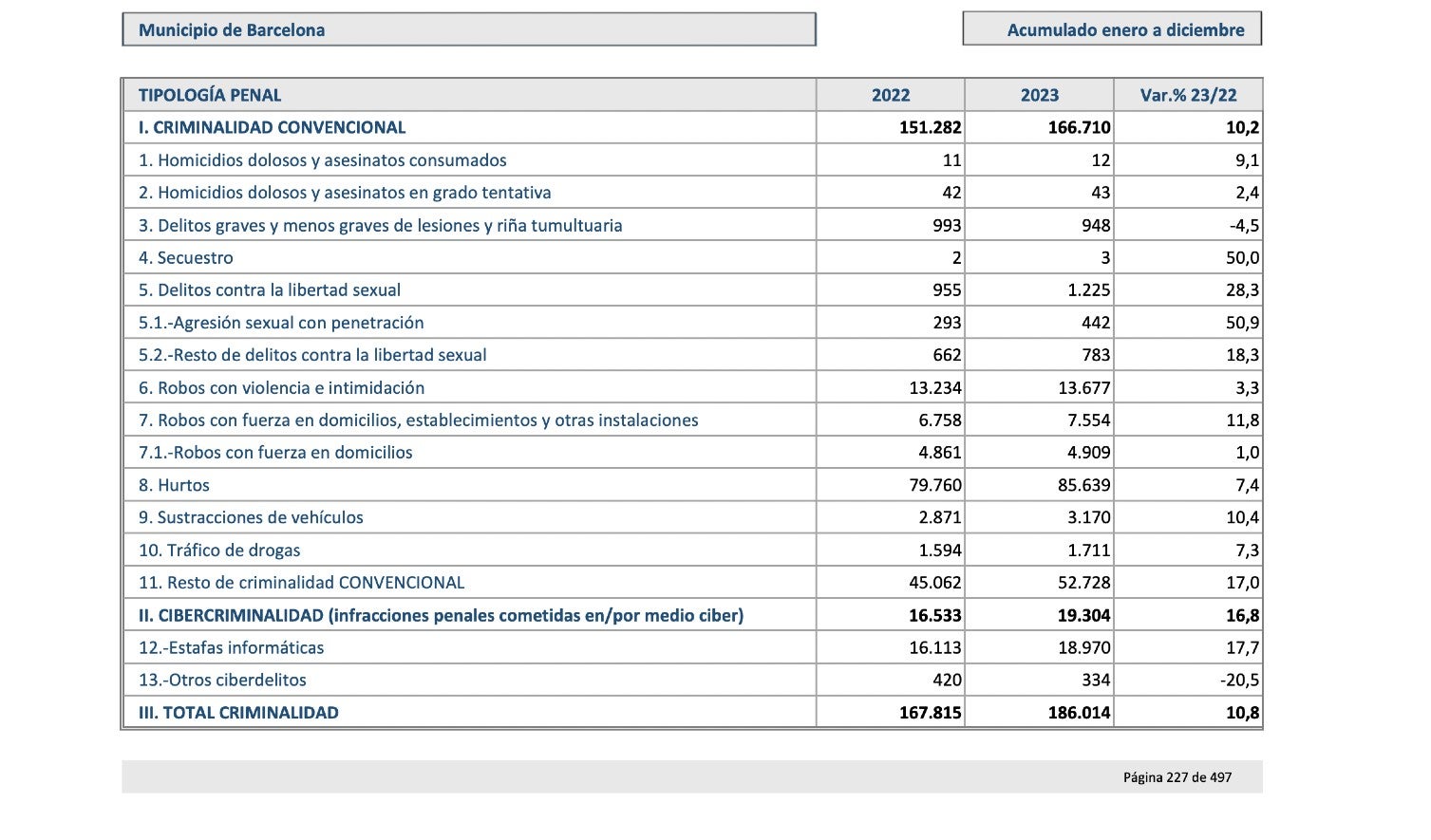Click '11. Resto de criminalidad CONVENCIONAL'
Viewport: 1431px width, 840px height.
coord(302,583)
